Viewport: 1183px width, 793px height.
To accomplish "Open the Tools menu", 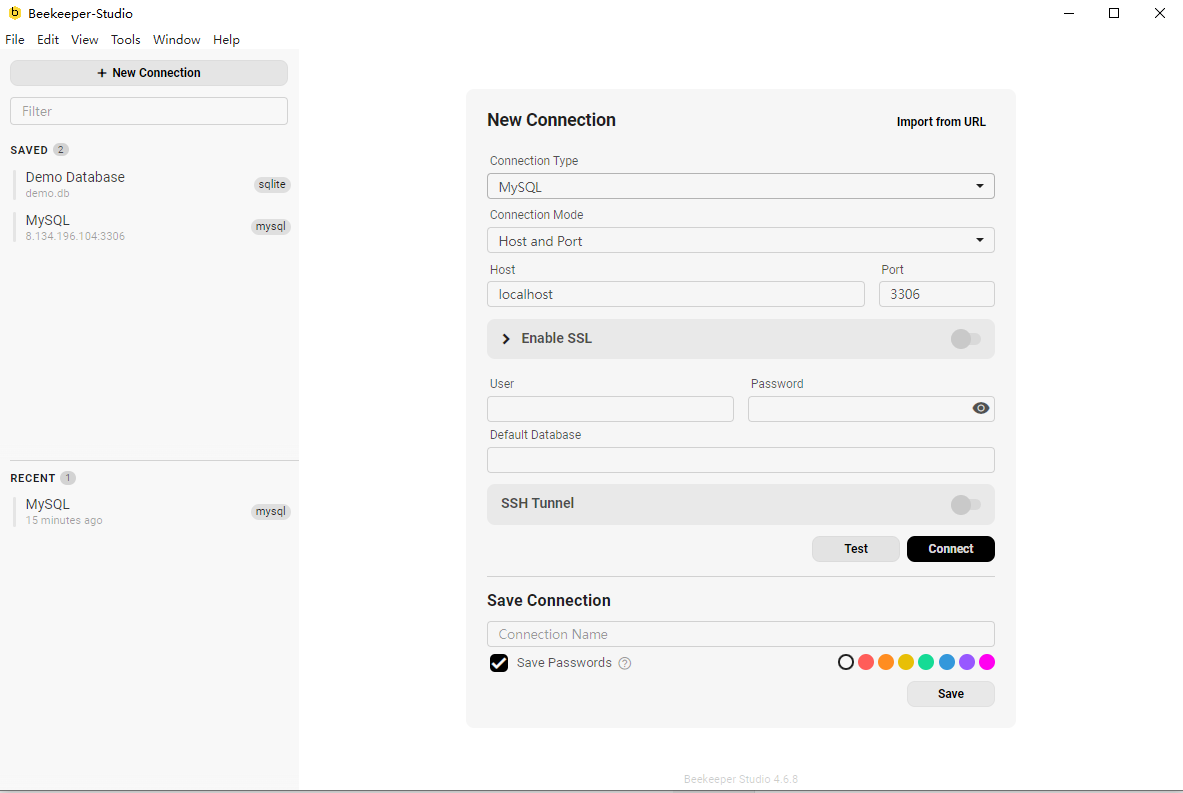I will tap(125, 40).
